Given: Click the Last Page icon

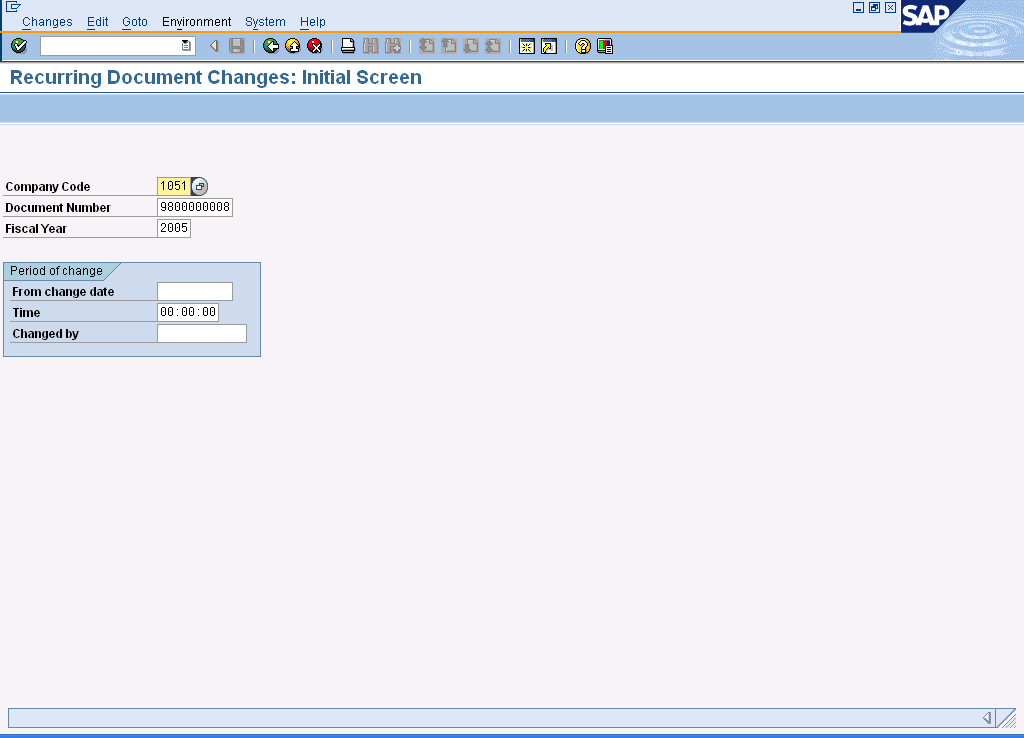Looking at the screenshot, I should [493, 46].
